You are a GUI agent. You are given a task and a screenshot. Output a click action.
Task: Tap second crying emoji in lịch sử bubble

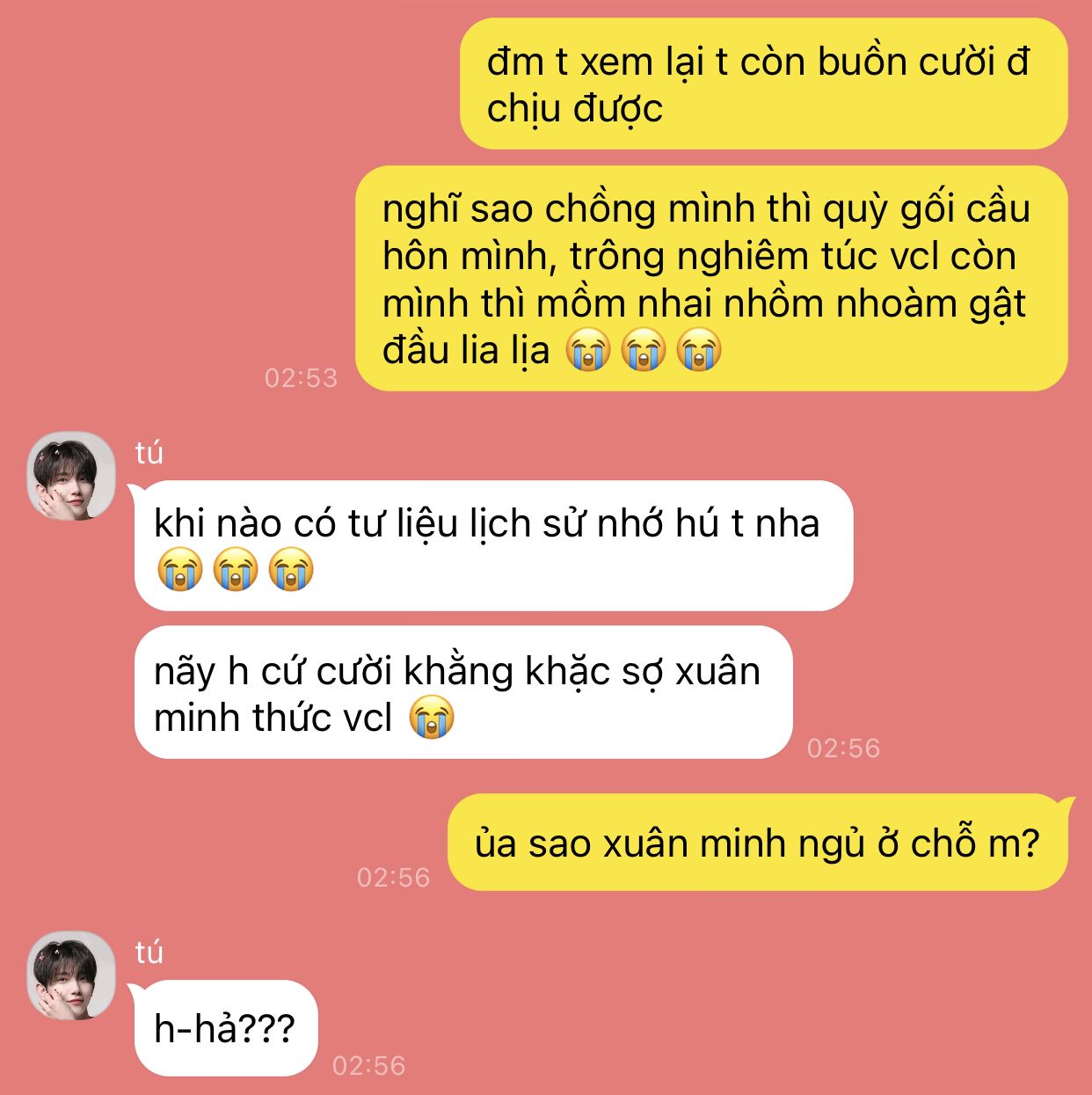(x=236, y=569)
